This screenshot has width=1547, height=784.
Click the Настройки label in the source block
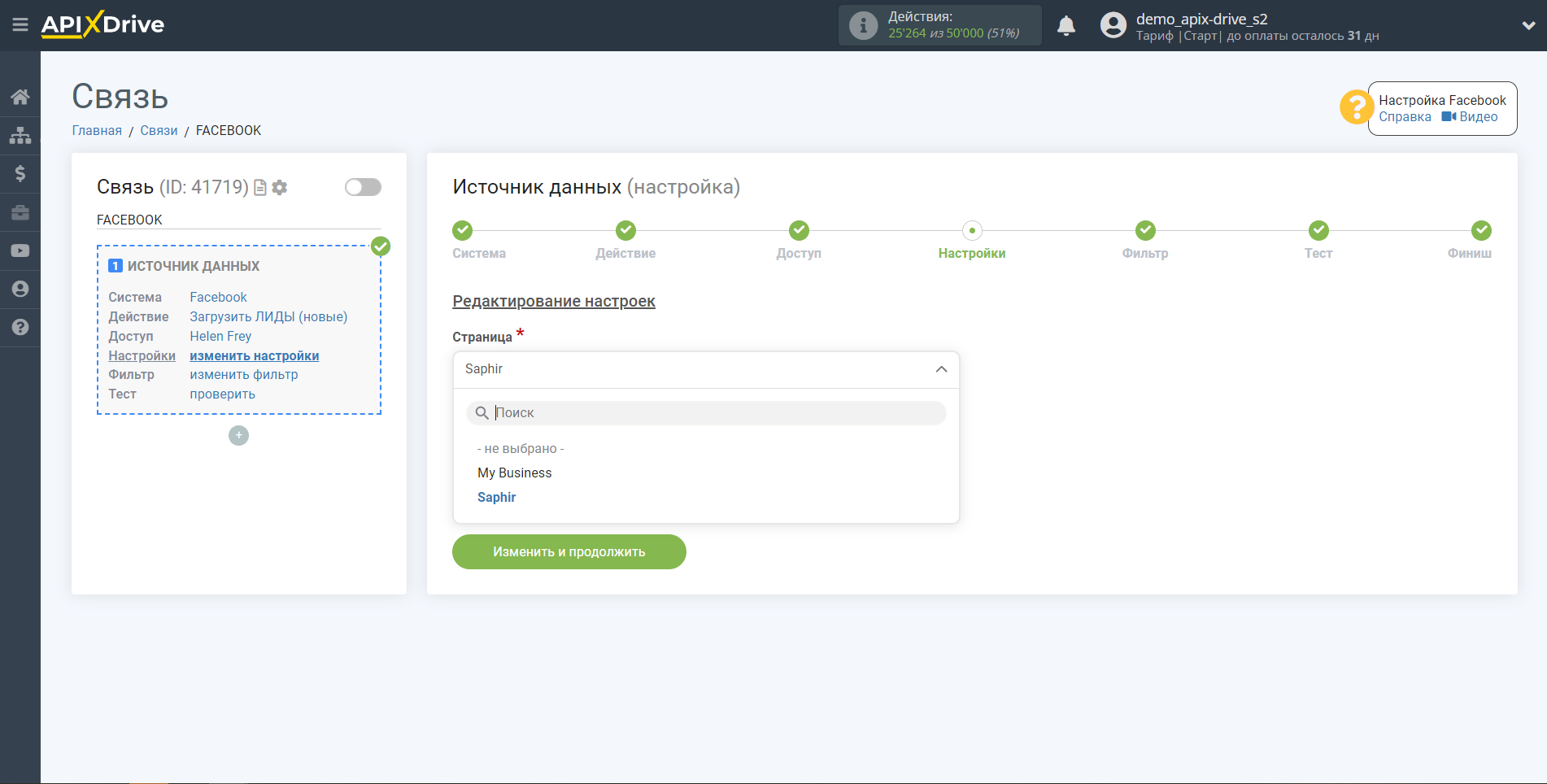tap(142, 356)
